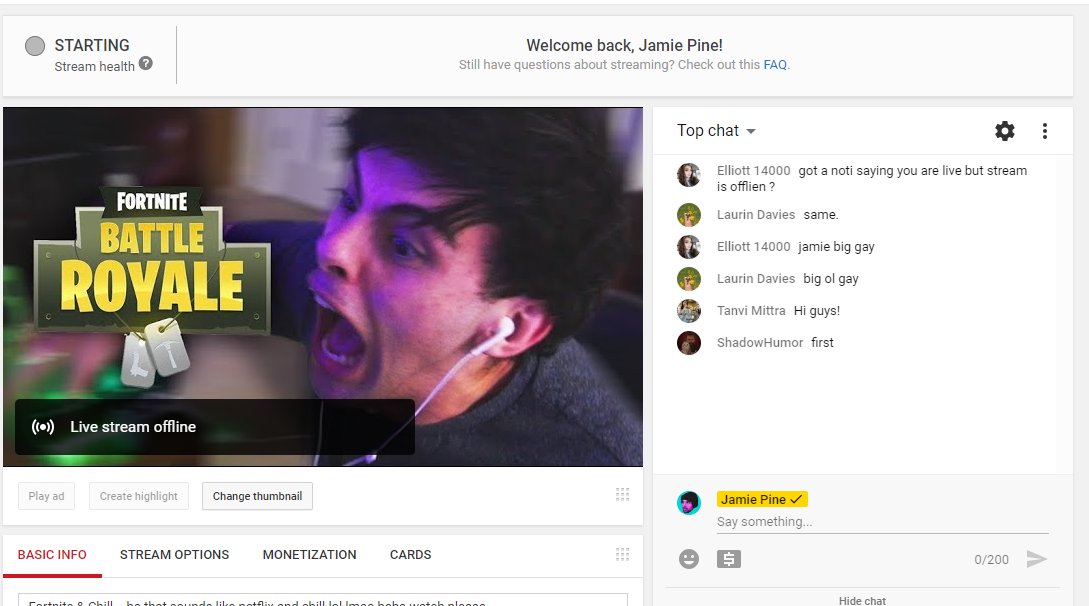Image resolution: width=1089 pixels, height=606 pixels.
Task: Click the '0/200' character counter
Action: click(991, 559)
